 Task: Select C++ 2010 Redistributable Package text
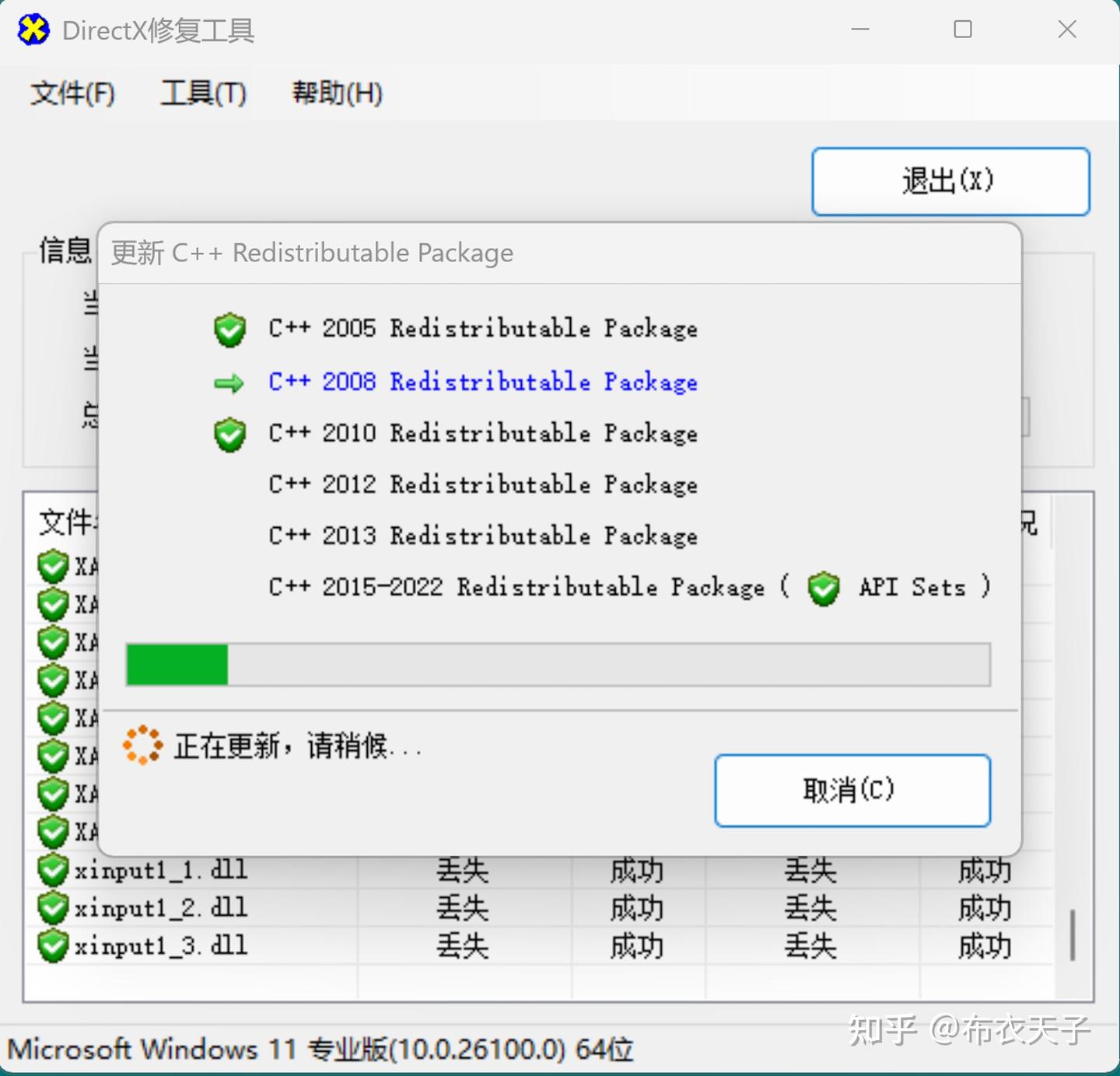click(483, 433)
